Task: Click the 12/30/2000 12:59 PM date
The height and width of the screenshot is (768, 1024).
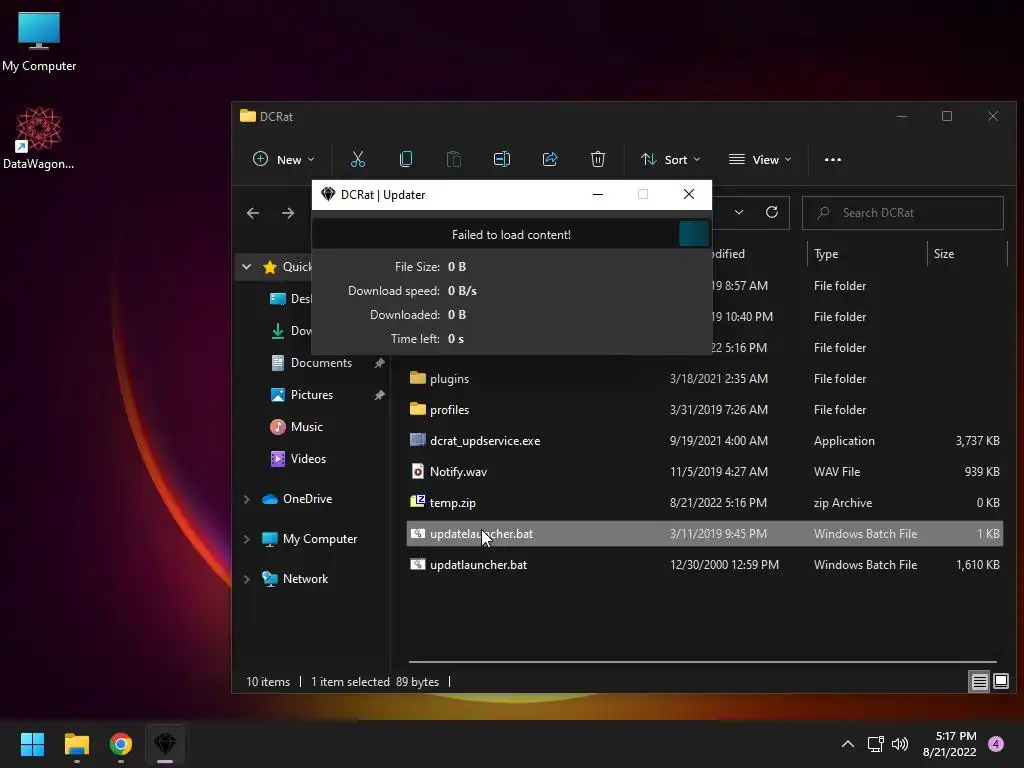Action: tap(724, 565)
